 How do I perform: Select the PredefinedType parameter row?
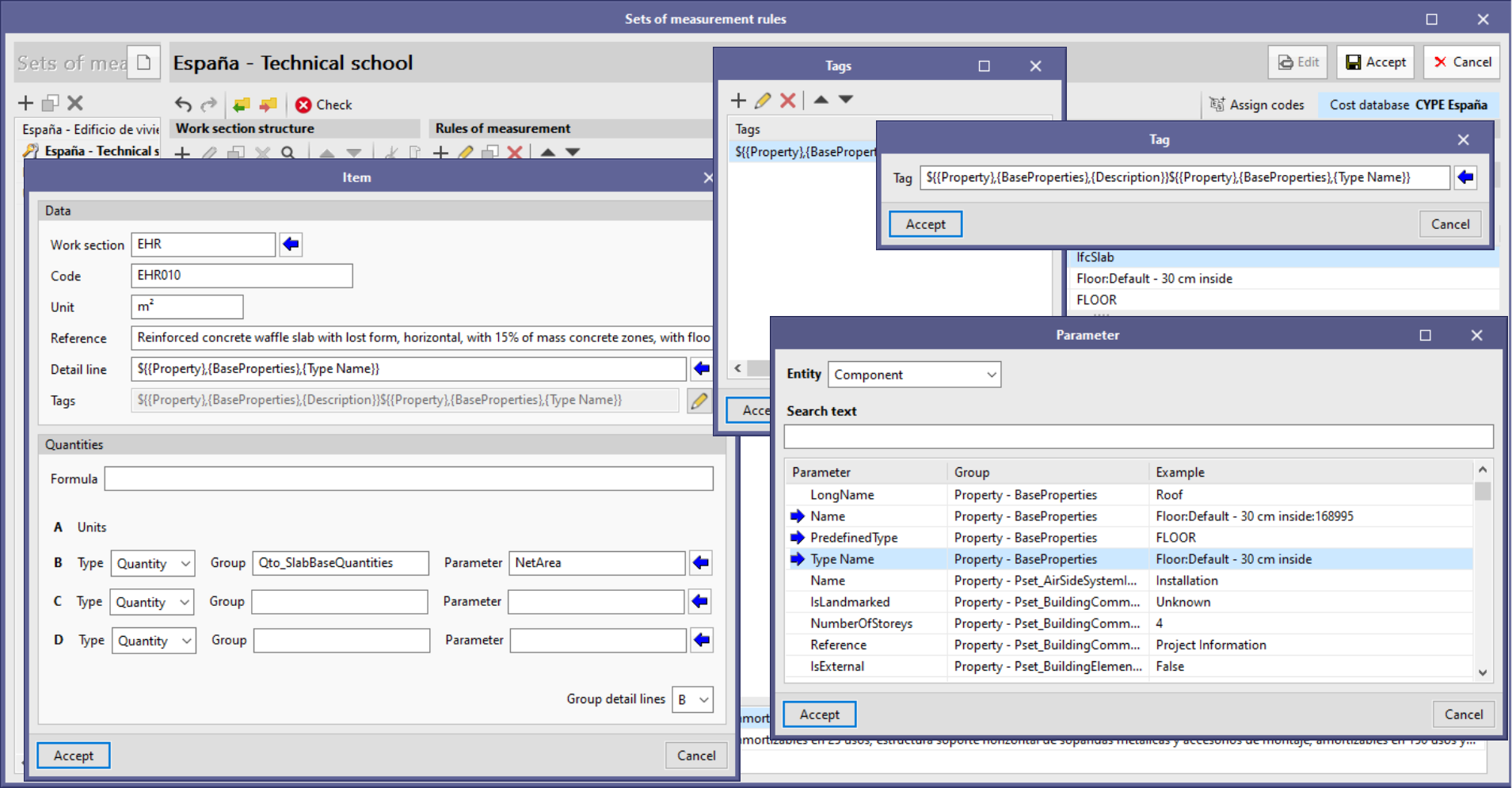(x=1129, y=538)
